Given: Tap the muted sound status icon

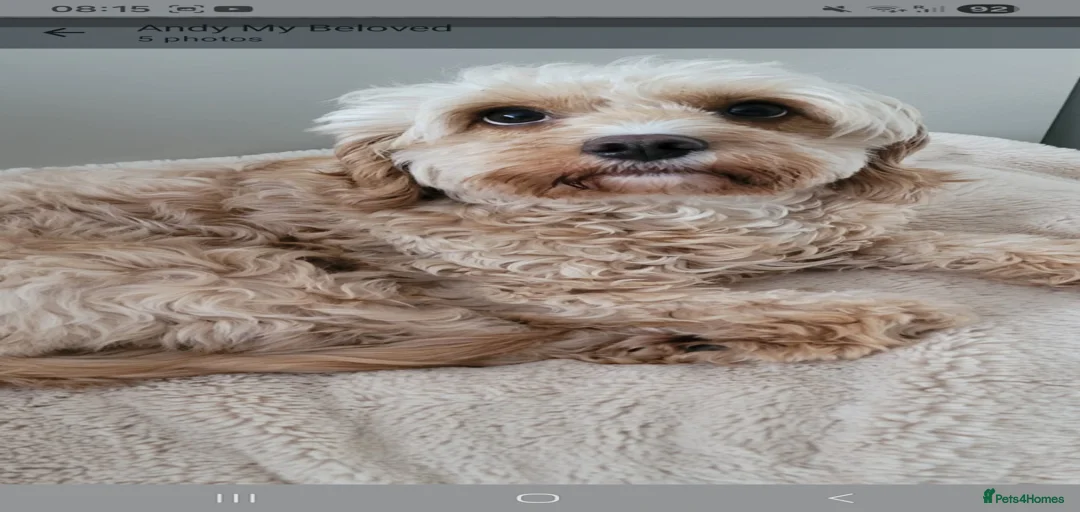Looking at the screenshot, I should [x=837, y=9].
